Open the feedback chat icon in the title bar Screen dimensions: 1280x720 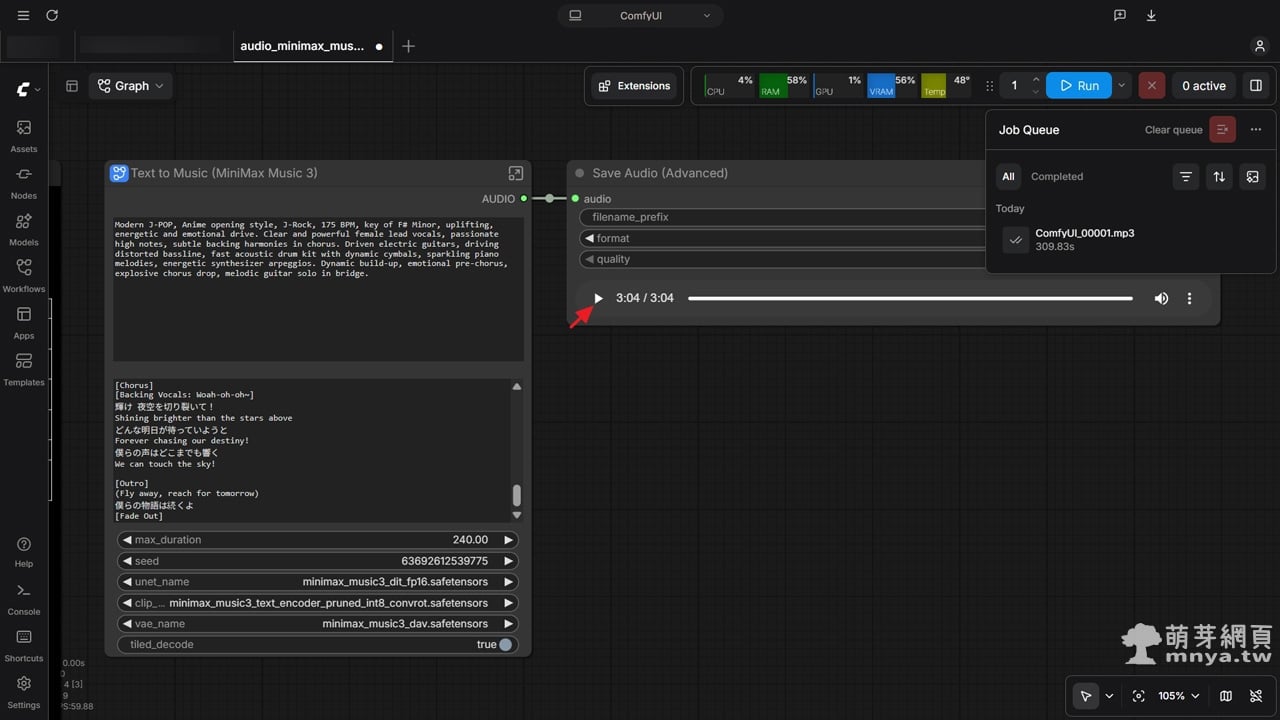(1120, 16)
